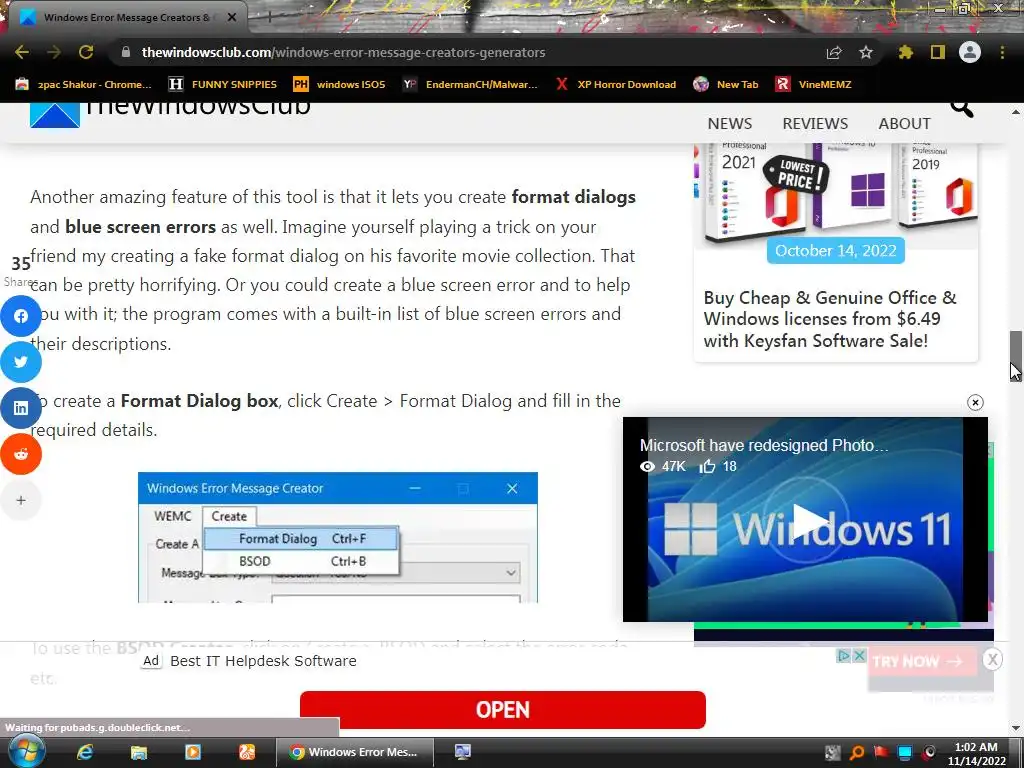Image resolution: width=1024 pixels, height=768 pixels.
Task: Share the article on Reddit
Action: tap(21, 454)
